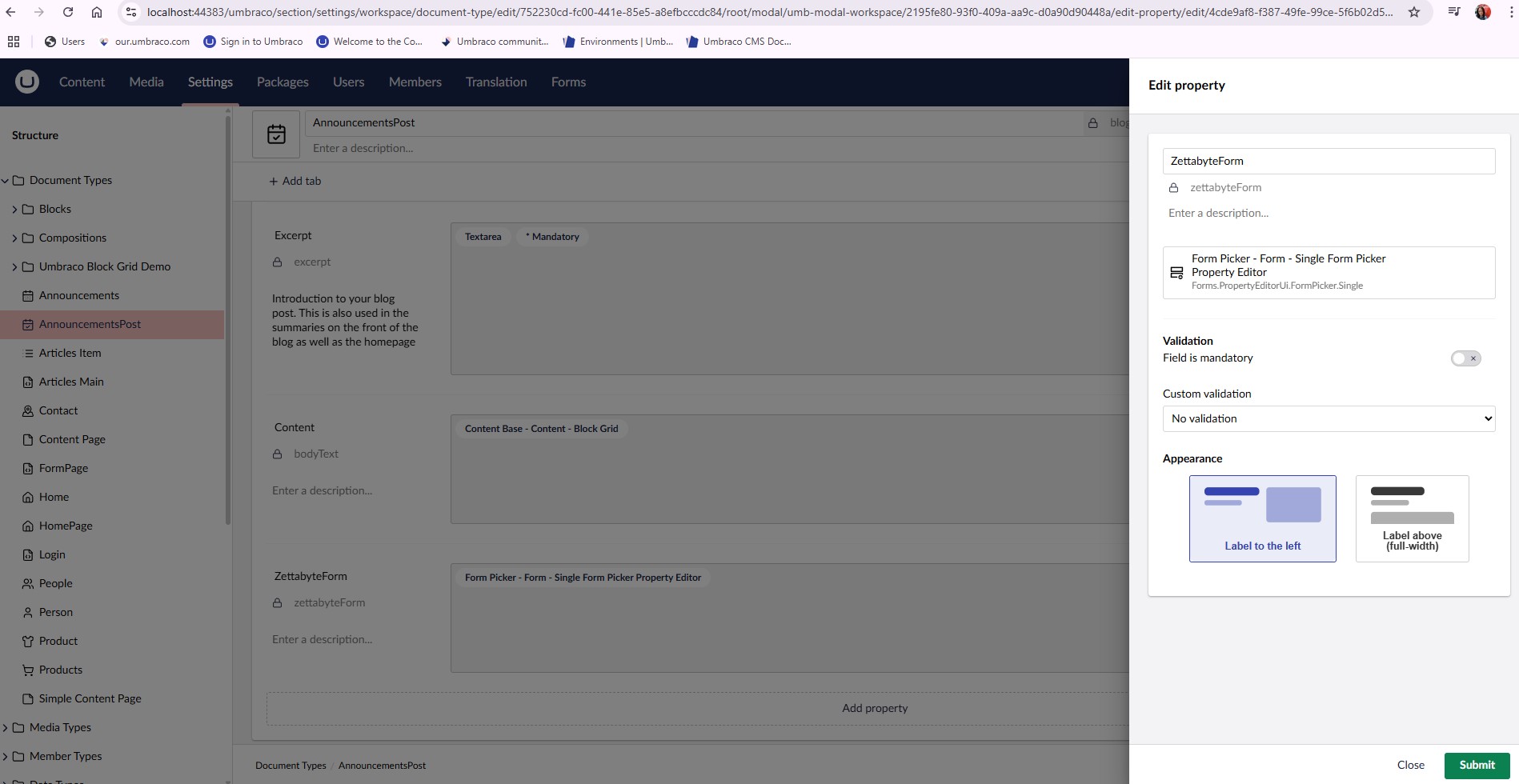Bookmark this page with the star icon
This screenshot has height=784, width=1519.
(1413, 12)
